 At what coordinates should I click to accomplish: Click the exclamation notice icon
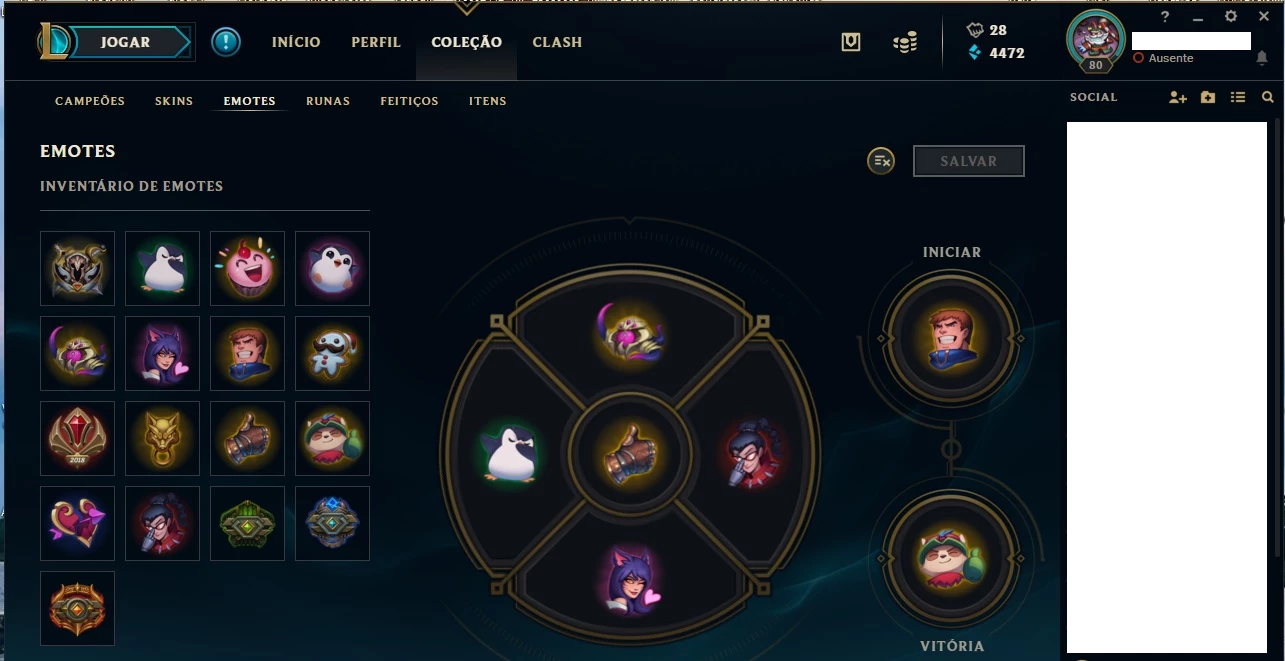(226, 42)
